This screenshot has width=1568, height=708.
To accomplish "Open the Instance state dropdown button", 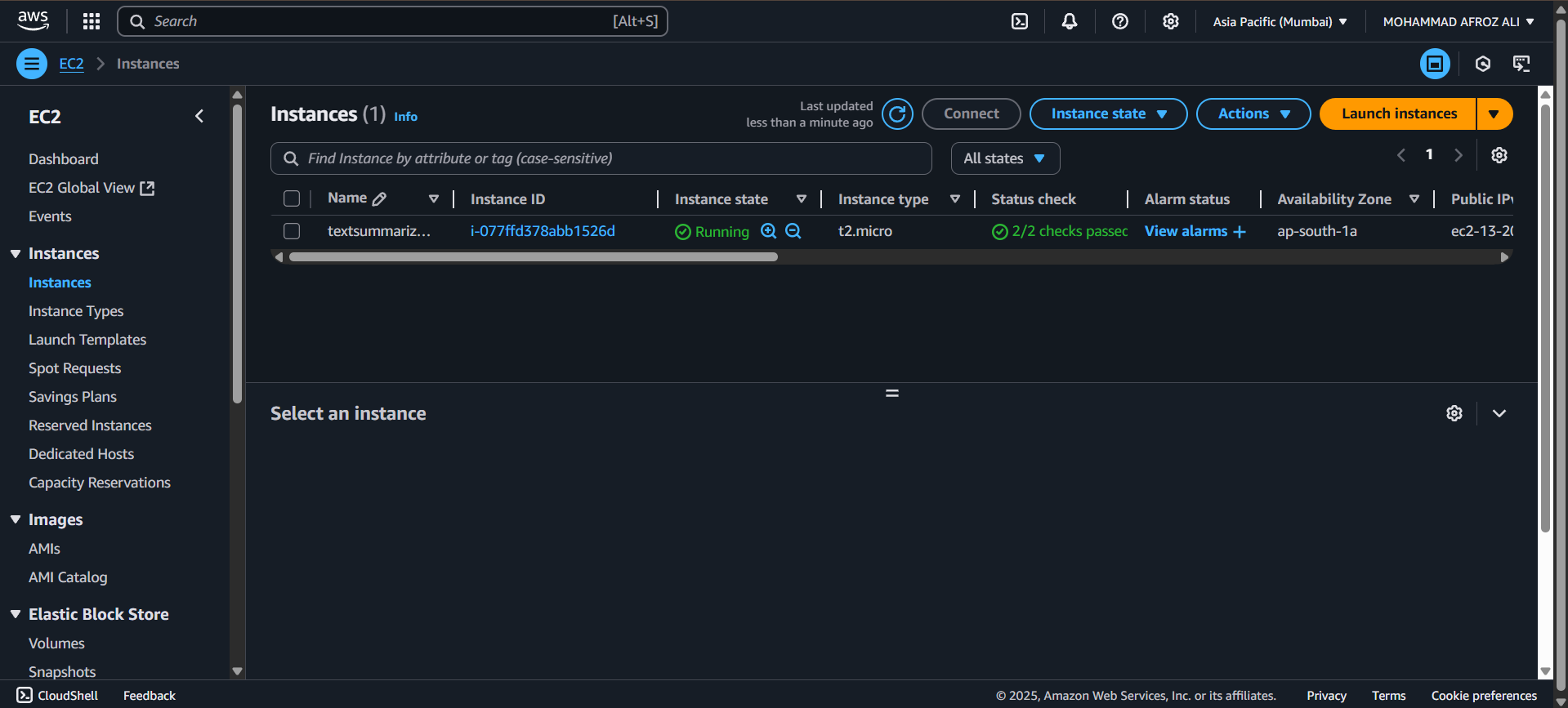I will pyautogui.click(x=1107, y=114).
